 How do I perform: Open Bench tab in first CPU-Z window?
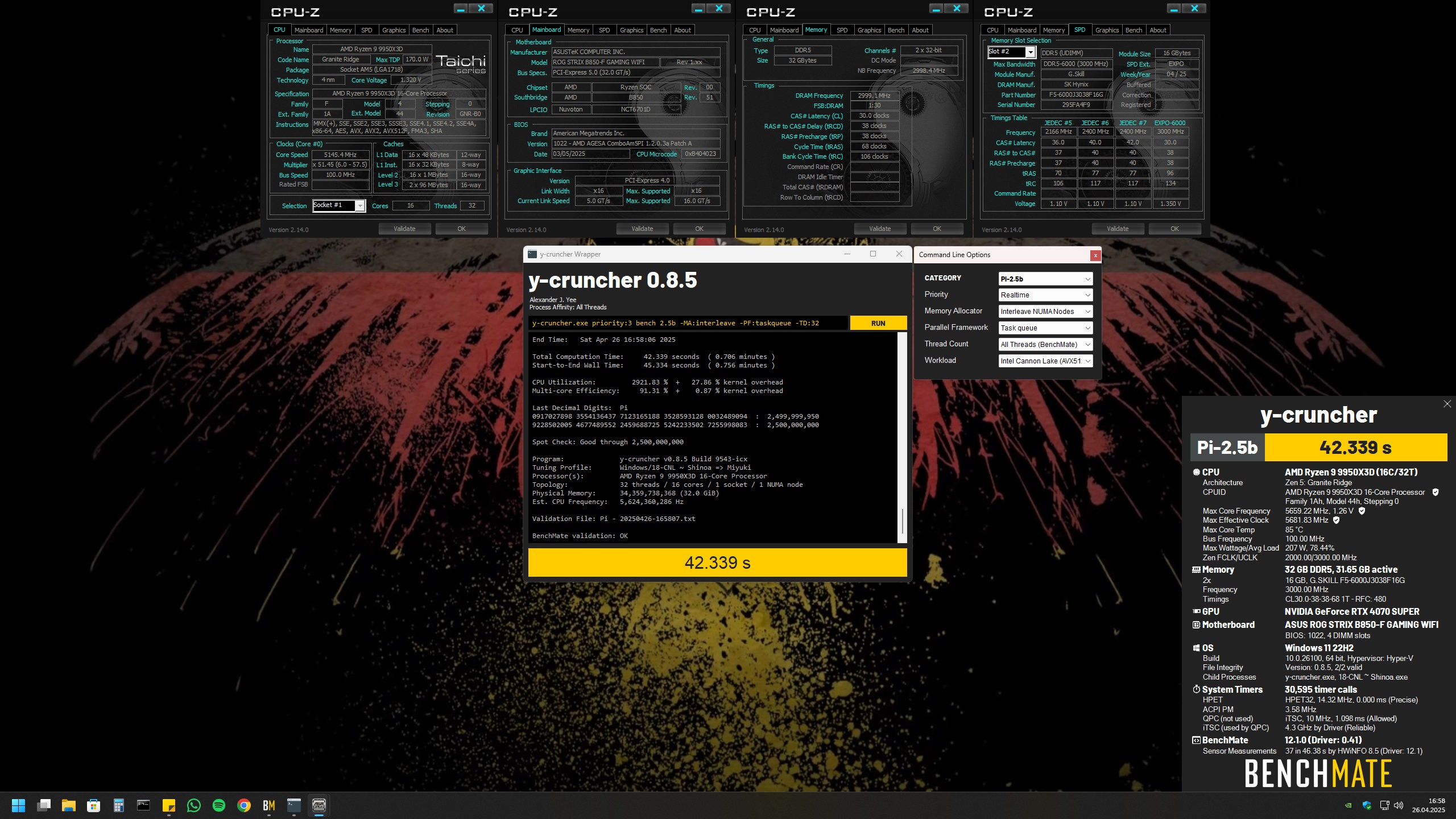420,30
